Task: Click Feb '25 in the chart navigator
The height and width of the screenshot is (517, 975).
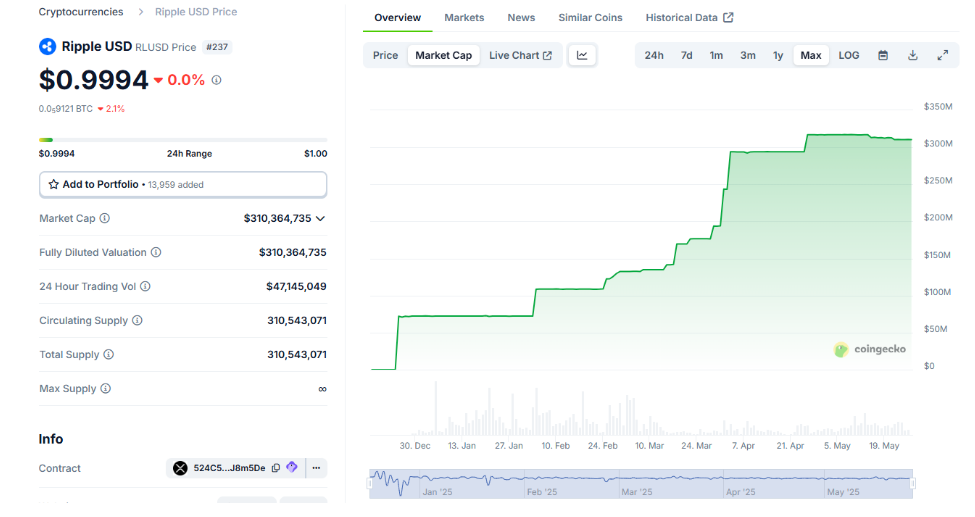Action: click(542, 491)
